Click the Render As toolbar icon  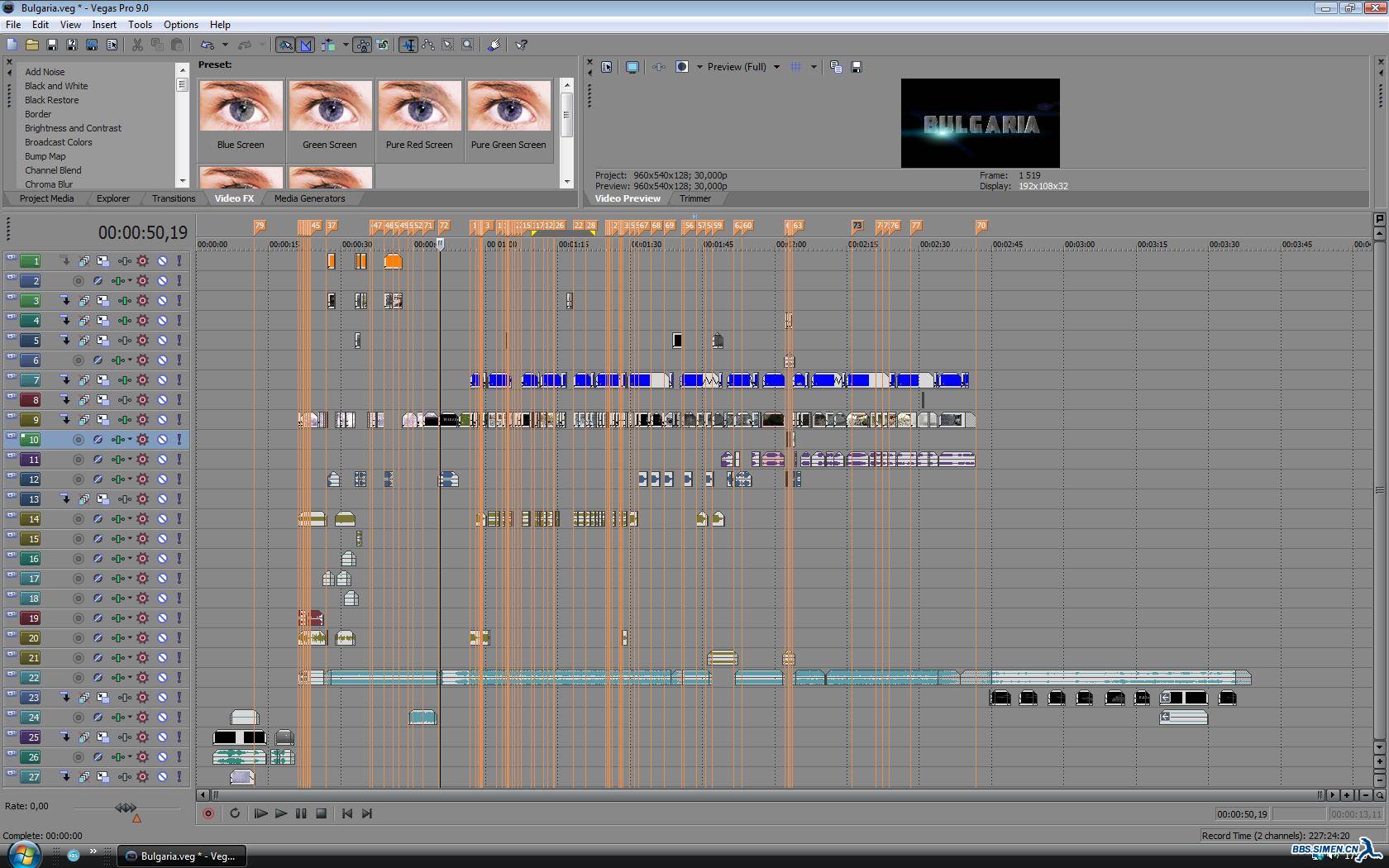tap(92, 45)
